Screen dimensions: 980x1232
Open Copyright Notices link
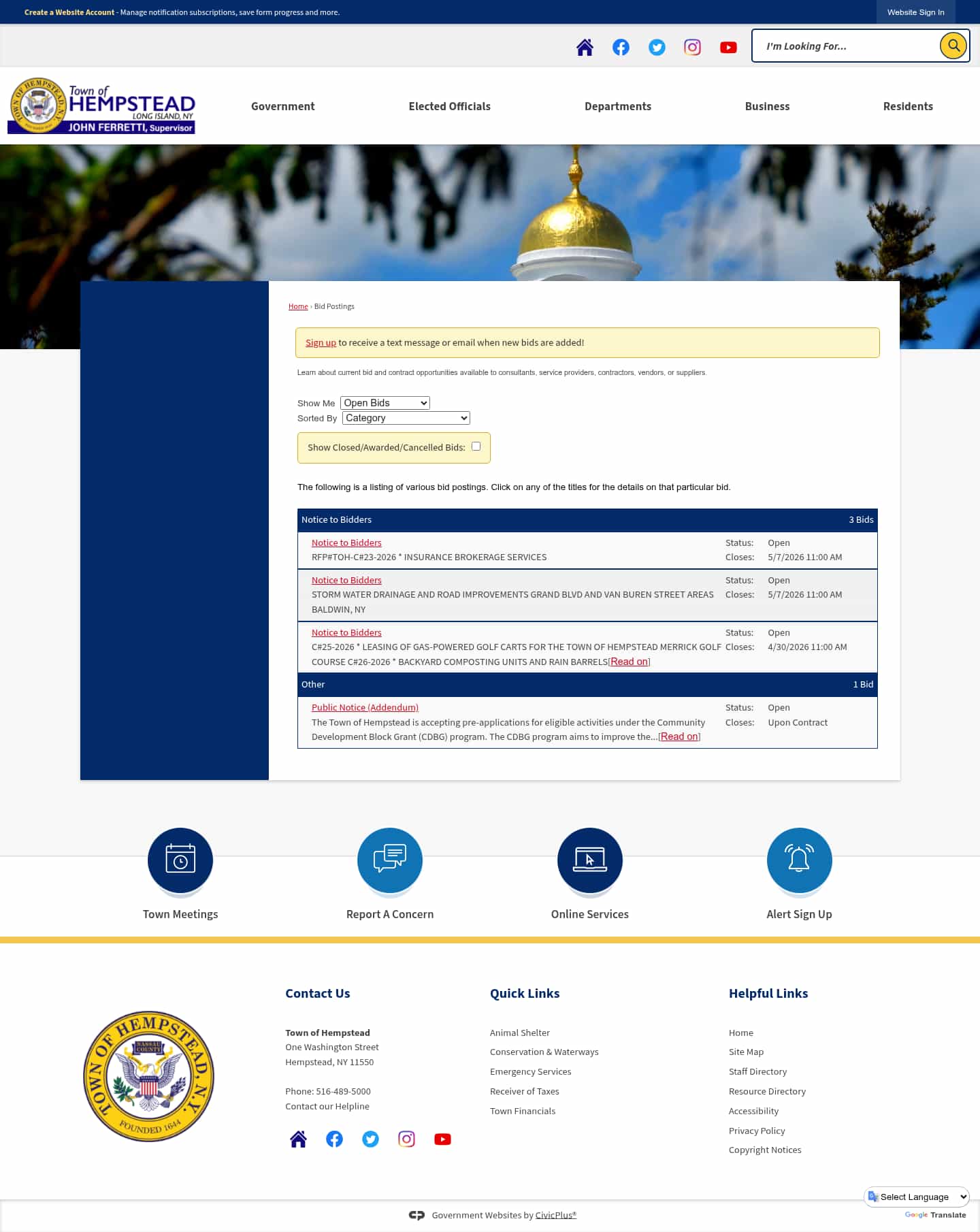tap(765, 1150)
